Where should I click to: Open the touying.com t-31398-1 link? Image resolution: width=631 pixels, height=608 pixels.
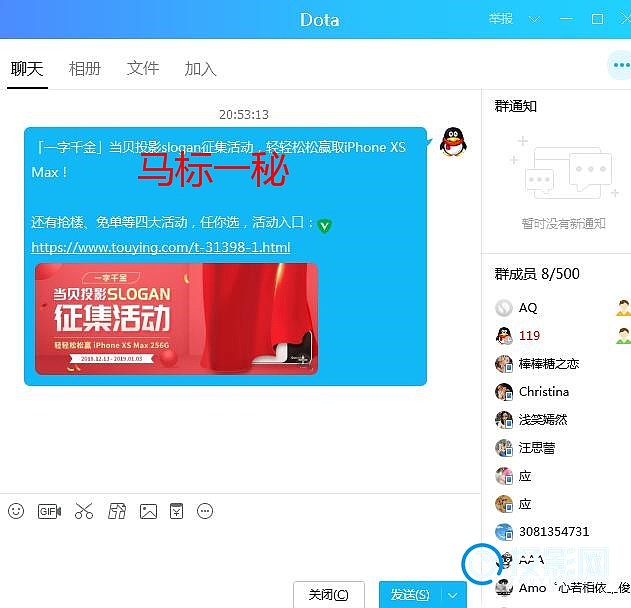pyautogui.click(x=161, y=247)
